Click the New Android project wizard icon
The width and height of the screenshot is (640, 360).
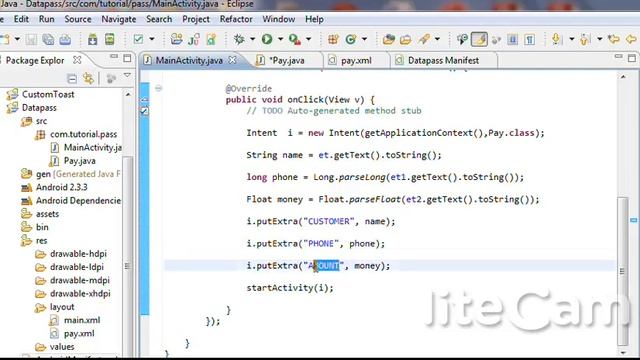(x=176, y=40)
